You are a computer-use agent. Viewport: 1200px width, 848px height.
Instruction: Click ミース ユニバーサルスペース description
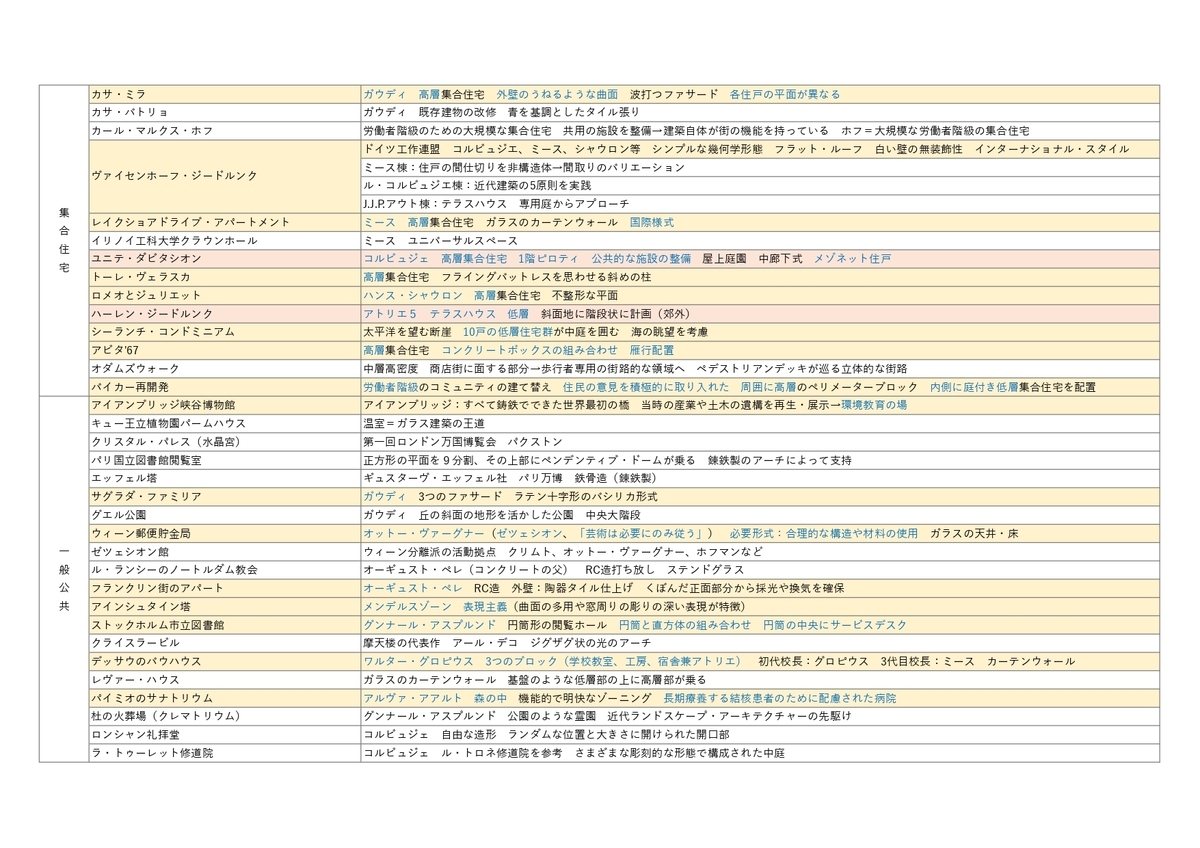pos(760,240)
